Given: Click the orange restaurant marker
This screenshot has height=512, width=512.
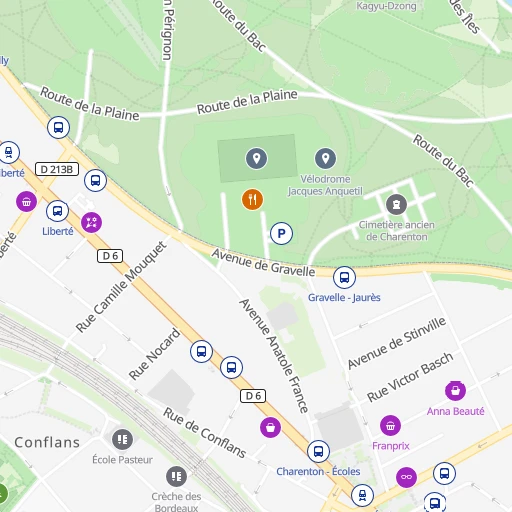Looking at the screenshot, I should click(252, 200).
